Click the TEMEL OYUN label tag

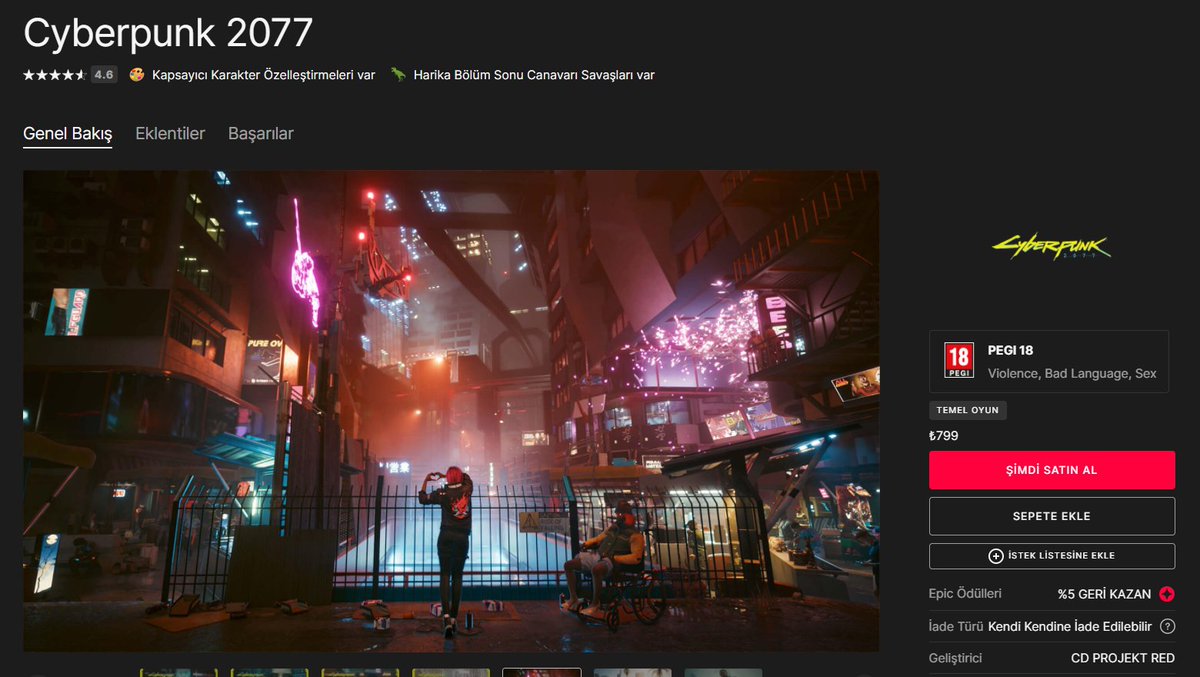point(967,409)
